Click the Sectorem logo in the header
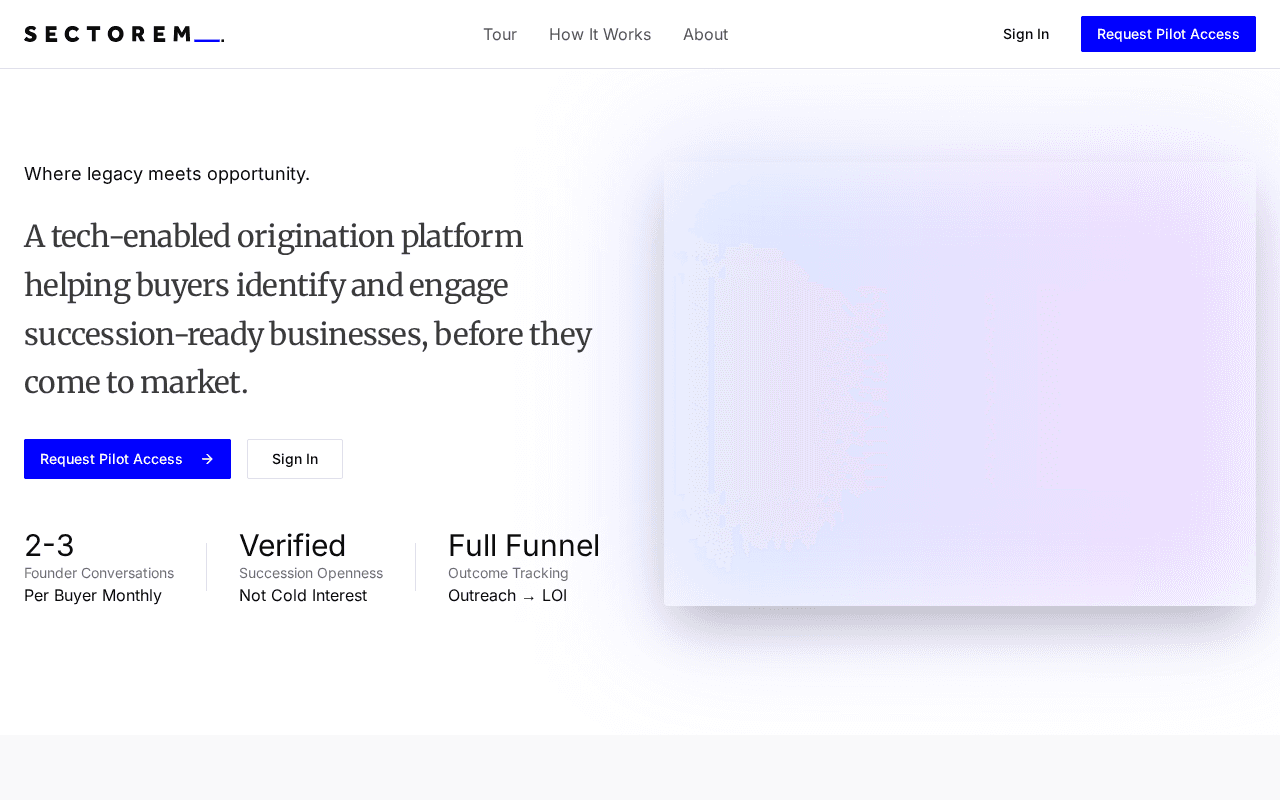The width and height of the screenshot is (1280, 800). pos(124,34)
